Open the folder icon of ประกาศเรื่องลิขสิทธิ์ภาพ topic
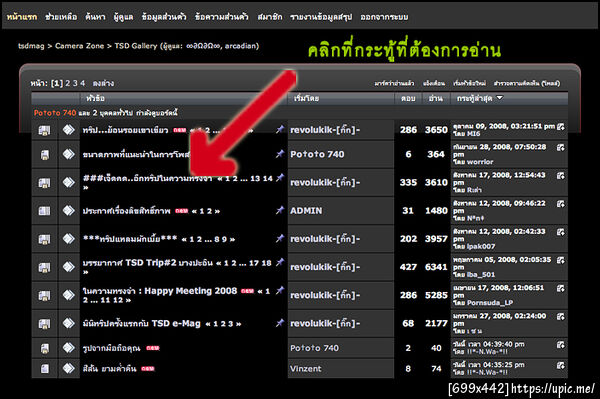 (44, 211)
